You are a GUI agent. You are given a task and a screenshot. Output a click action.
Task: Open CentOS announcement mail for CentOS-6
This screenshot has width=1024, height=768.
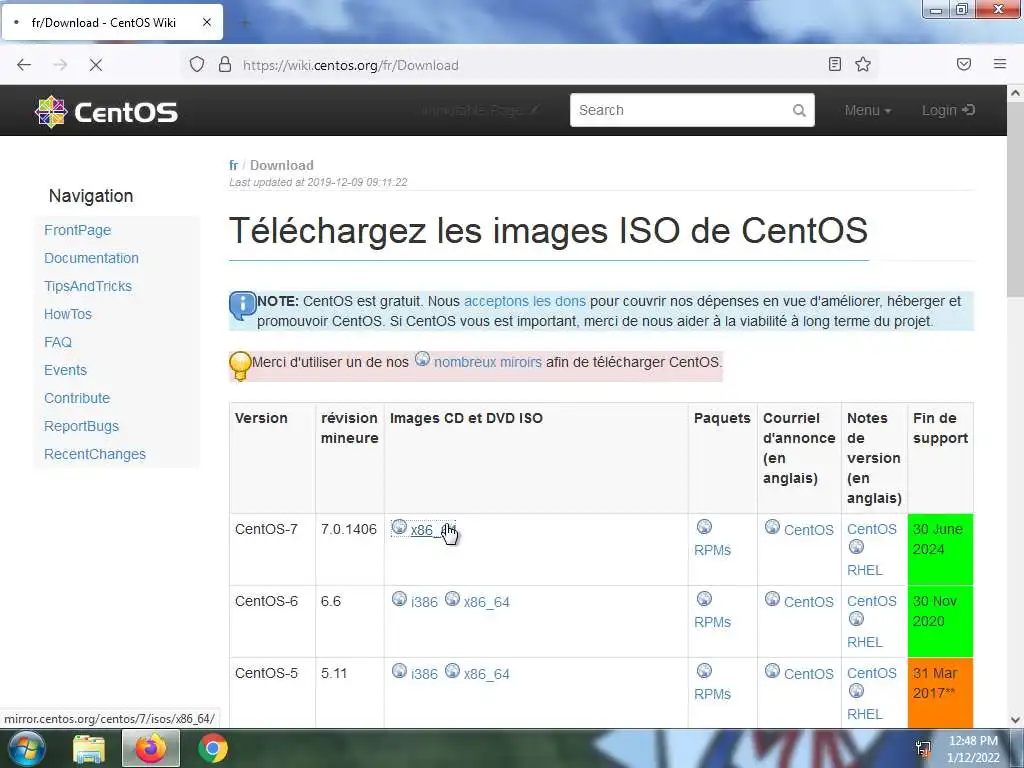point(808,601)
